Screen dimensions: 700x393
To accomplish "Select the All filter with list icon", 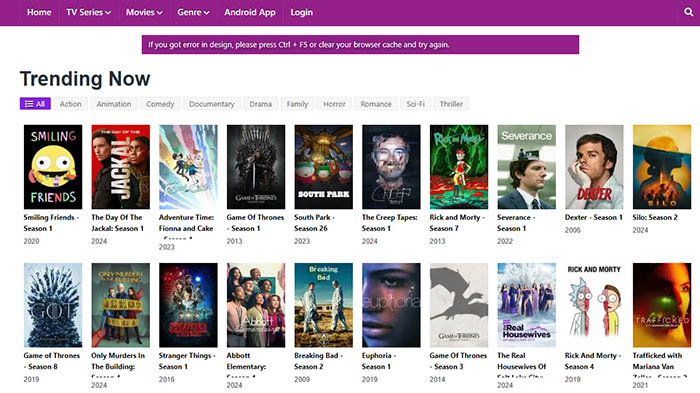I will point(35,104).
